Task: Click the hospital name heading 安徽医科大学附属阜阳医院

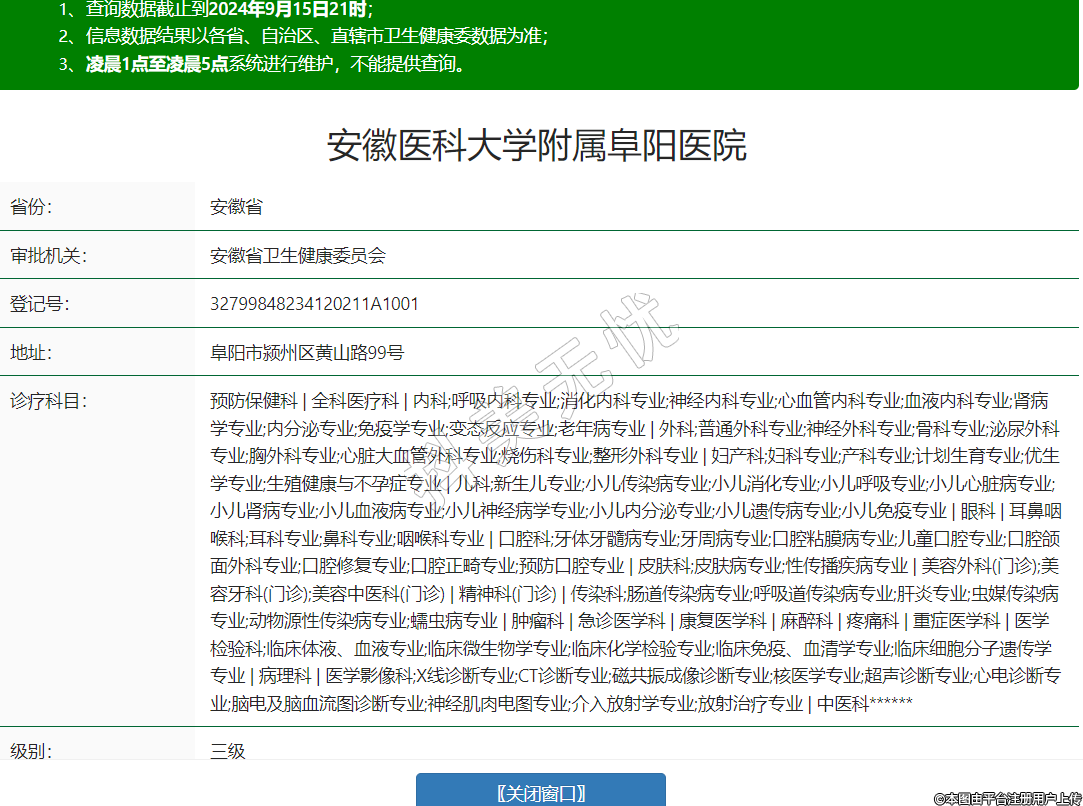Action: pos(537,146)
